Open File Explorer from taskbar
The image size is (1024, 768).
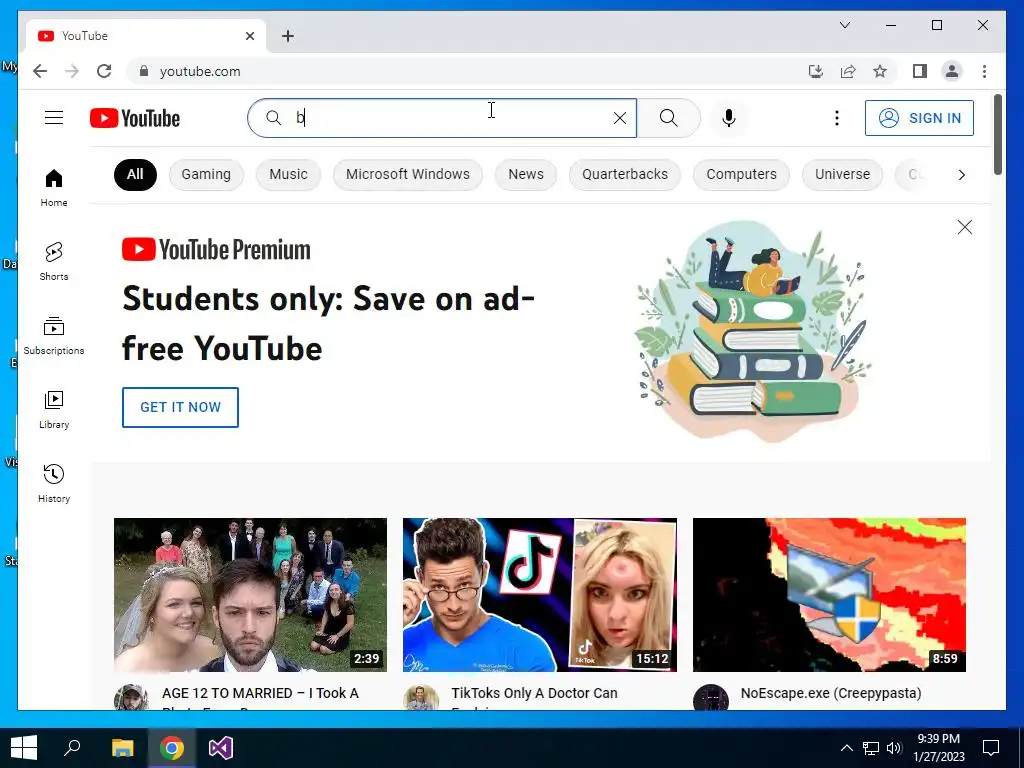pyautogui.click(x=122, y=748)
